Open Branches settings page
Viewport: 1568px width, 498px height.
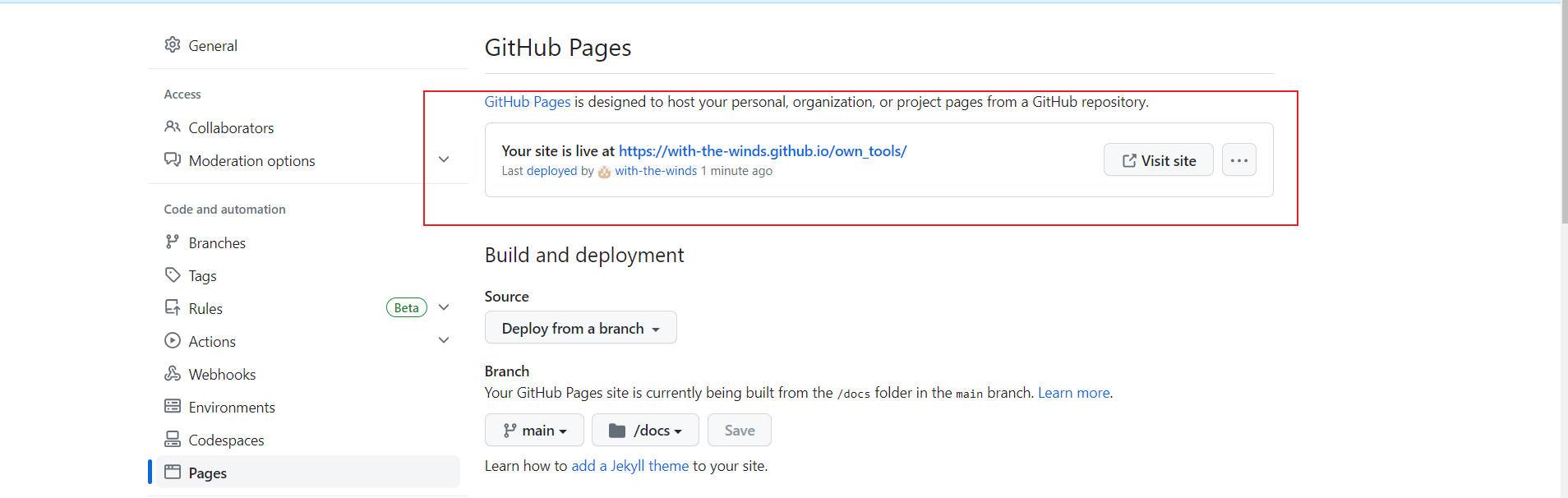pyautogui.click(x=217, y=243)
